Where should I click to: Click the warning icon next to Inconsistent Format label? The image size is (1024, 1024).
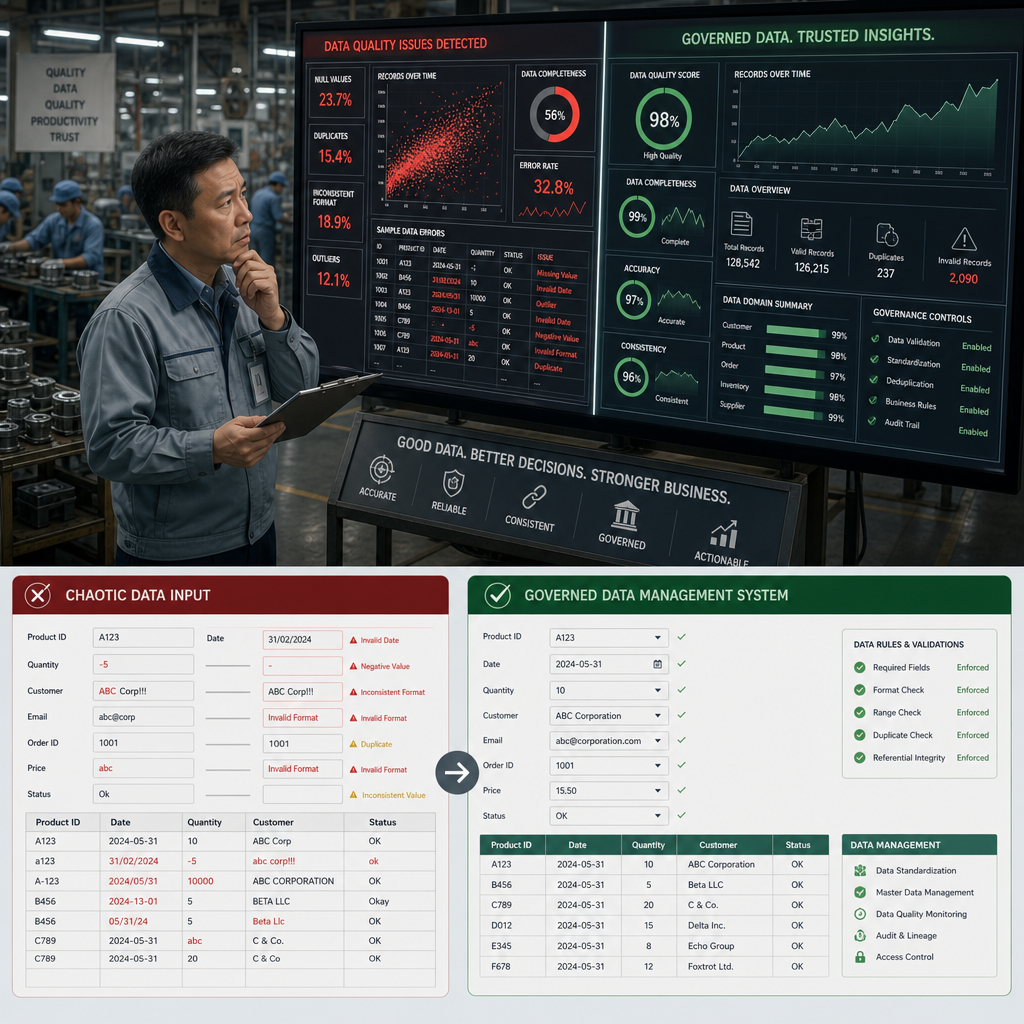click(x=353, y=692)
